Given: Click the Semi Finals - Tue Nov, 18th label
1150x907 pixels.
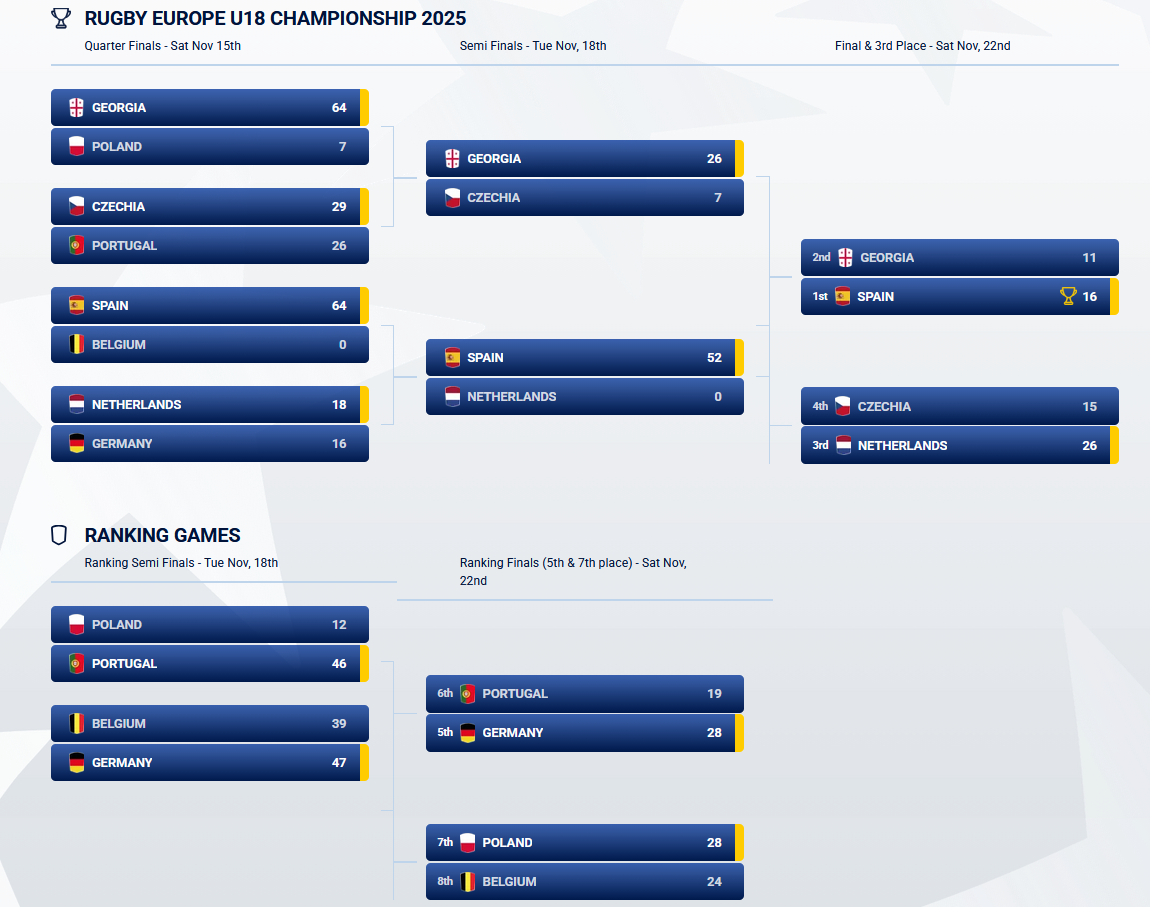Looking at the screenshot, I should pos(533,46).
